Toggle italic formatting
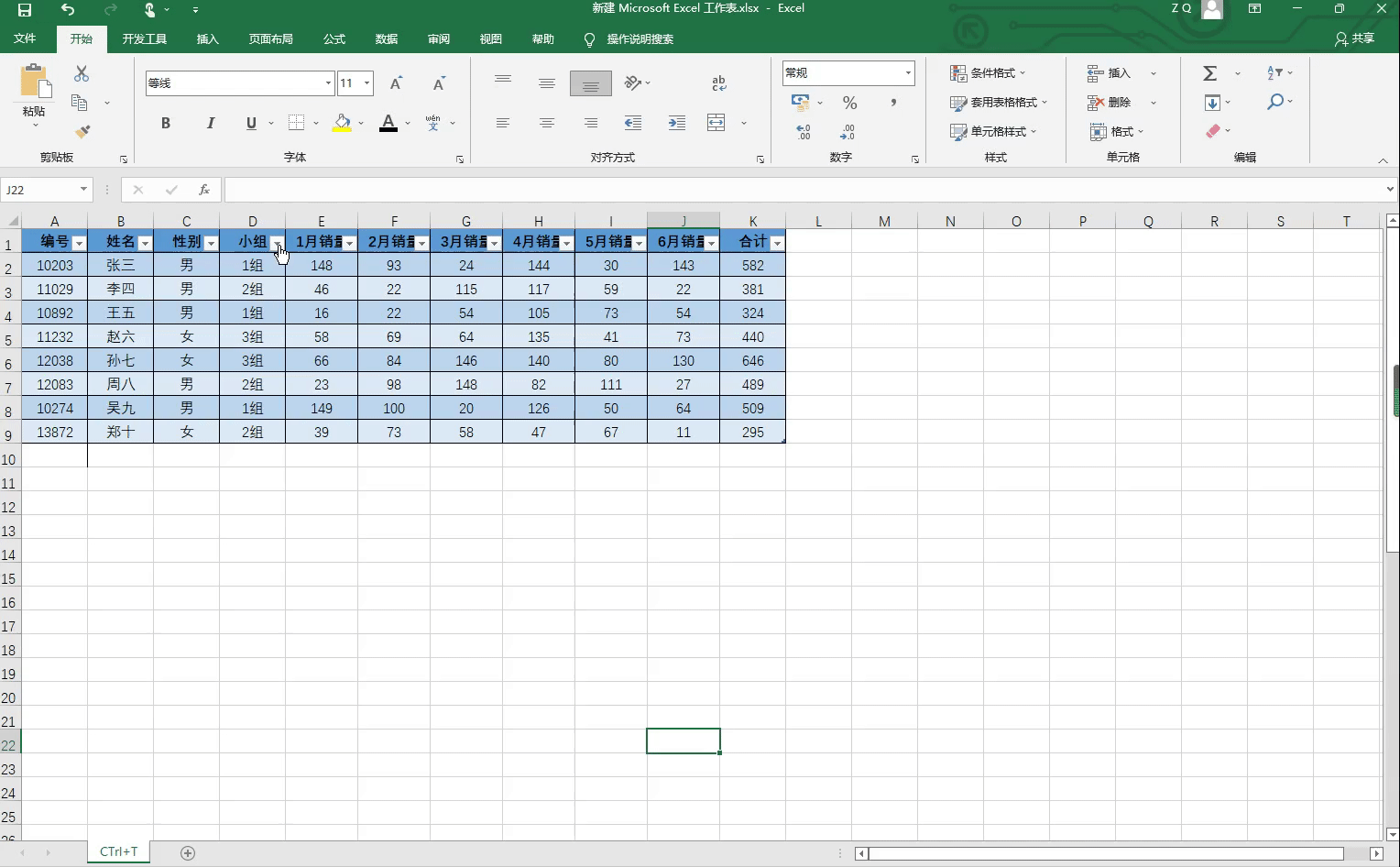The width and height of the screenshot is (1400, 867). 210,123
